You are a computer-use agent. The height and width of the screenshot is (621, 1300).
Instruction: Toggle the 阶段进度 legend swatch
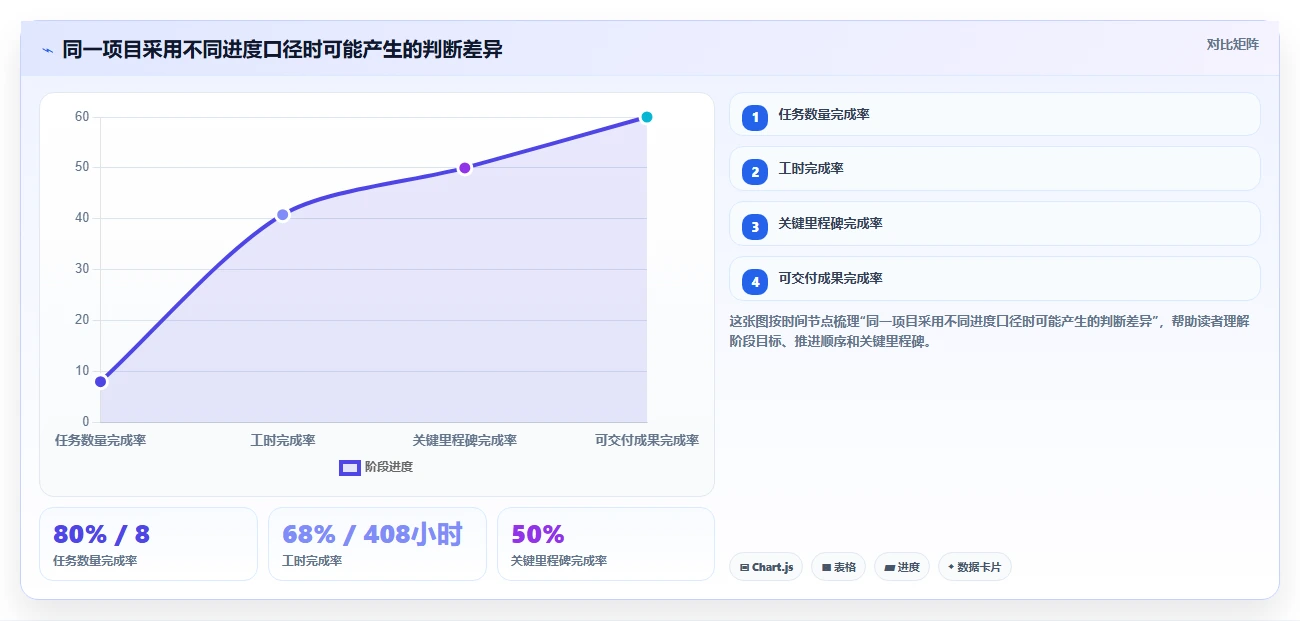350,467
